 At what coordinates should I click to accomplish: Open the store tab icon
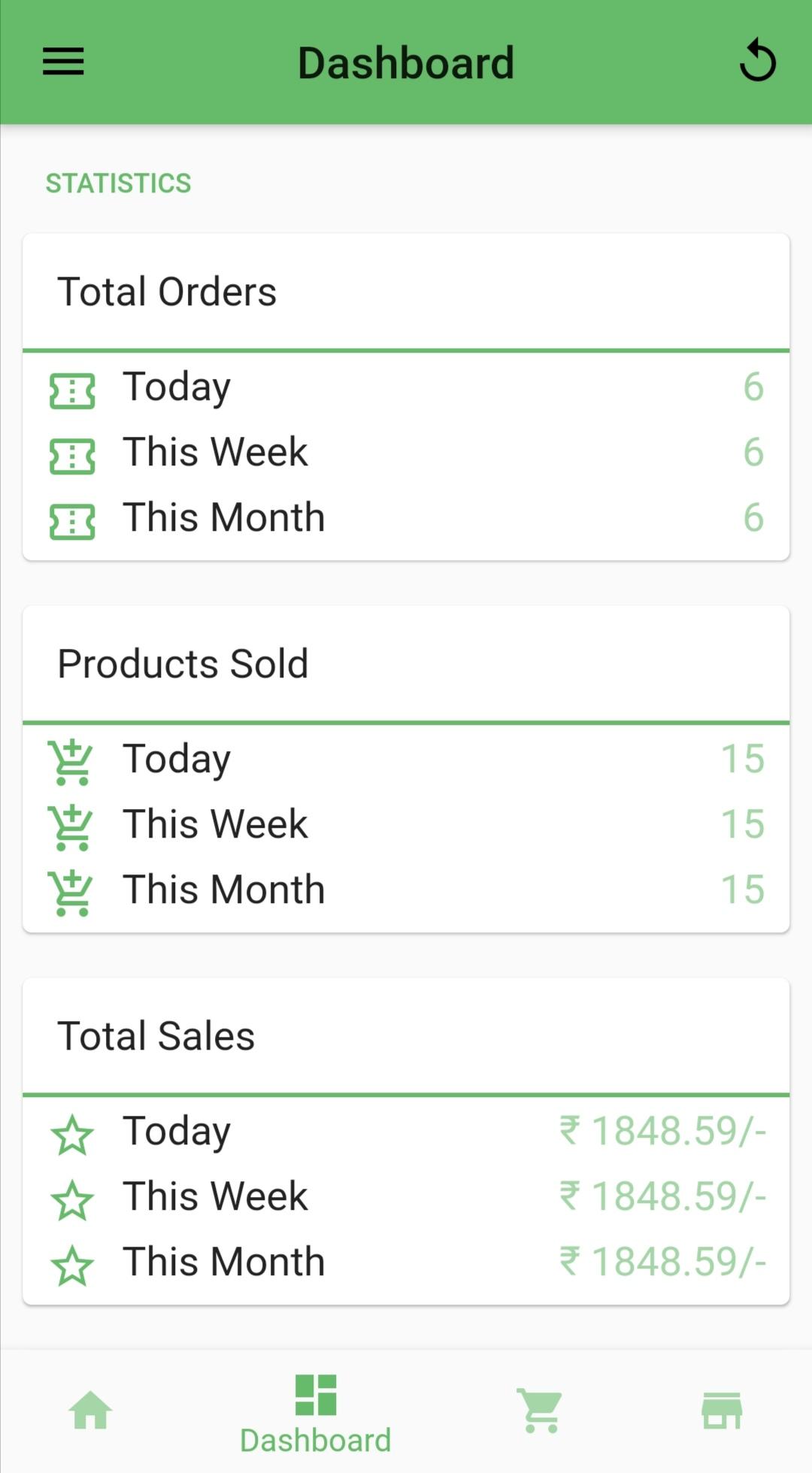[x=722, y=1410]
